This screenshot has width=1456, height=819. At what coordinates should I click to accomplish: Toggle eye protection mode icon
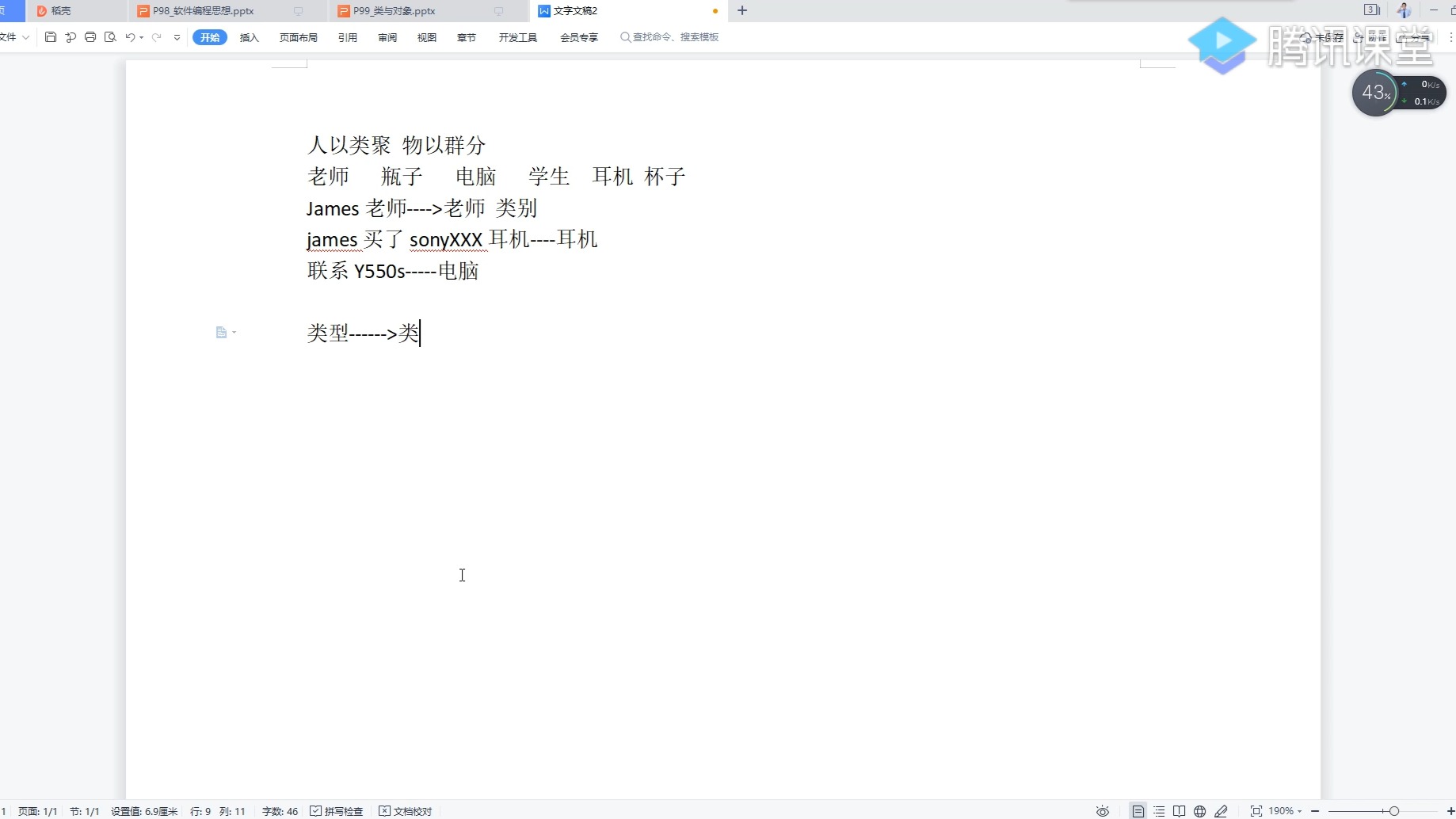click(x=1103, y=811)
